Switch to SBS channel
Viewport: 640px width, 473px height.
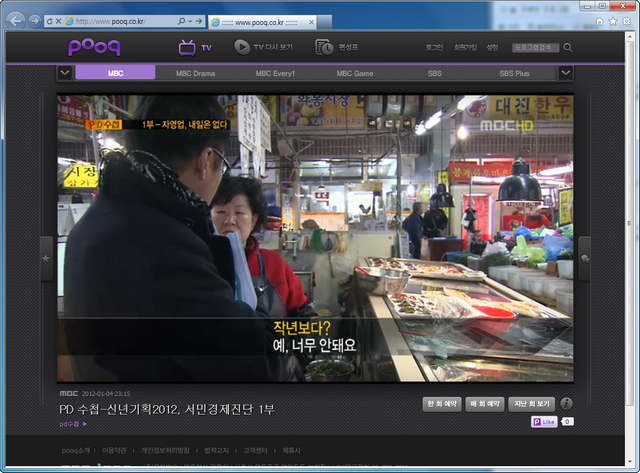coord(435,73)
